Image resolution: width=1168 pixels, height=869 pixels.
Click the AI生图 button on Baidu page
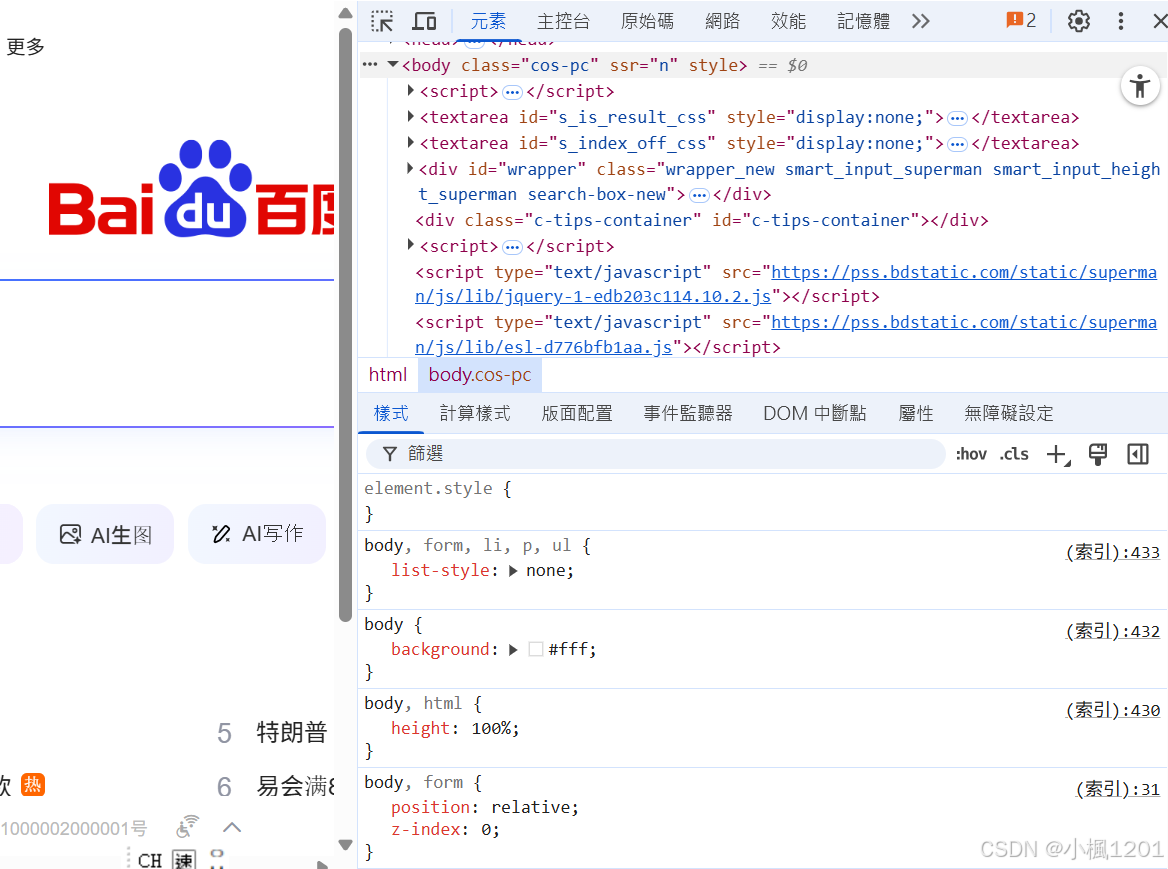105,534
